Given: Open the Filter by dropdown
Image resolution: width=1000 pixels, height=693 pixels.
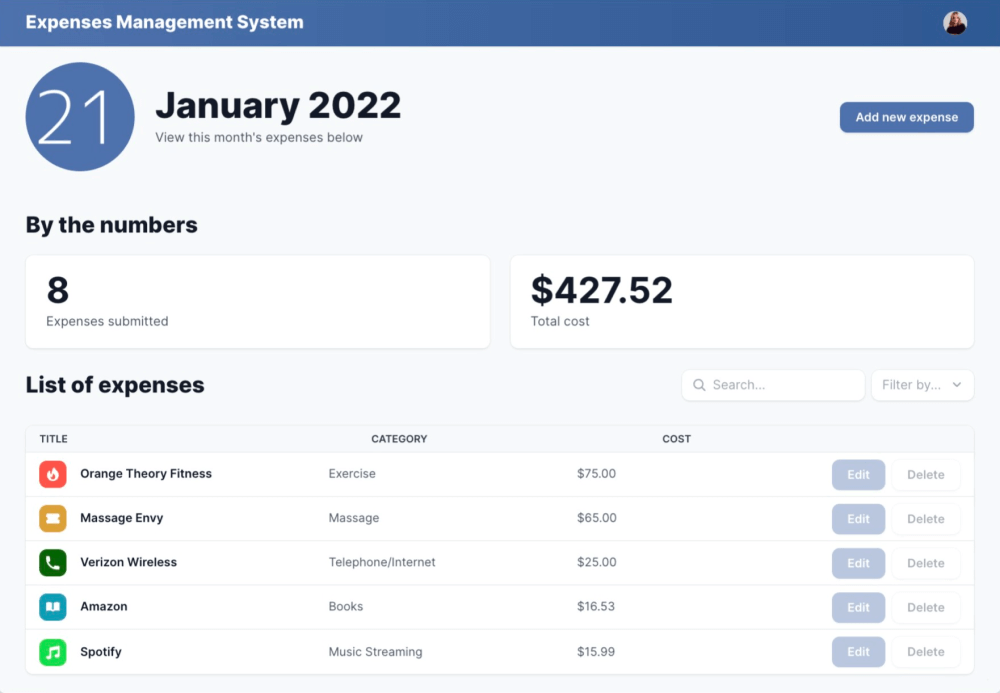Looking at the screenshot, I should pyautogui.click(x=922, y=385).
